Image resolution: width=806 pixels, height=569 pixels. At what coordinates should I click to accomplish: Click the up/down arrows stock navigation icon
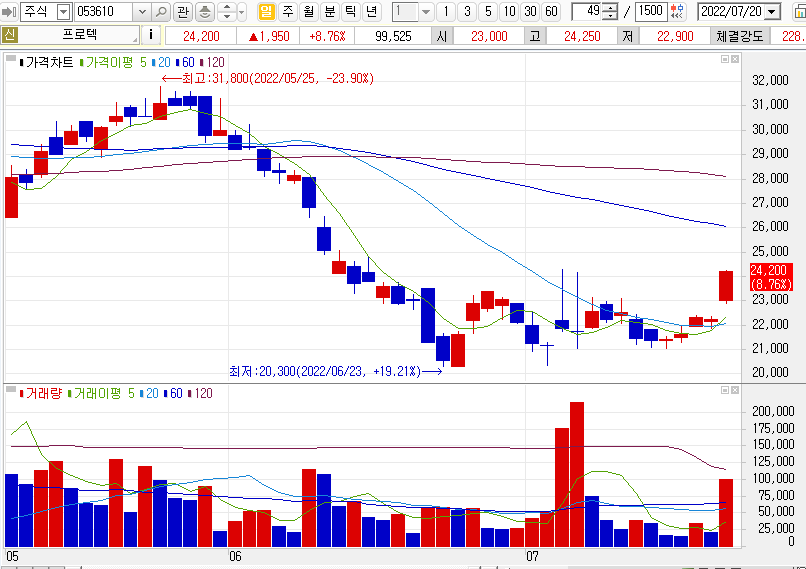click(x=227, y=11)
